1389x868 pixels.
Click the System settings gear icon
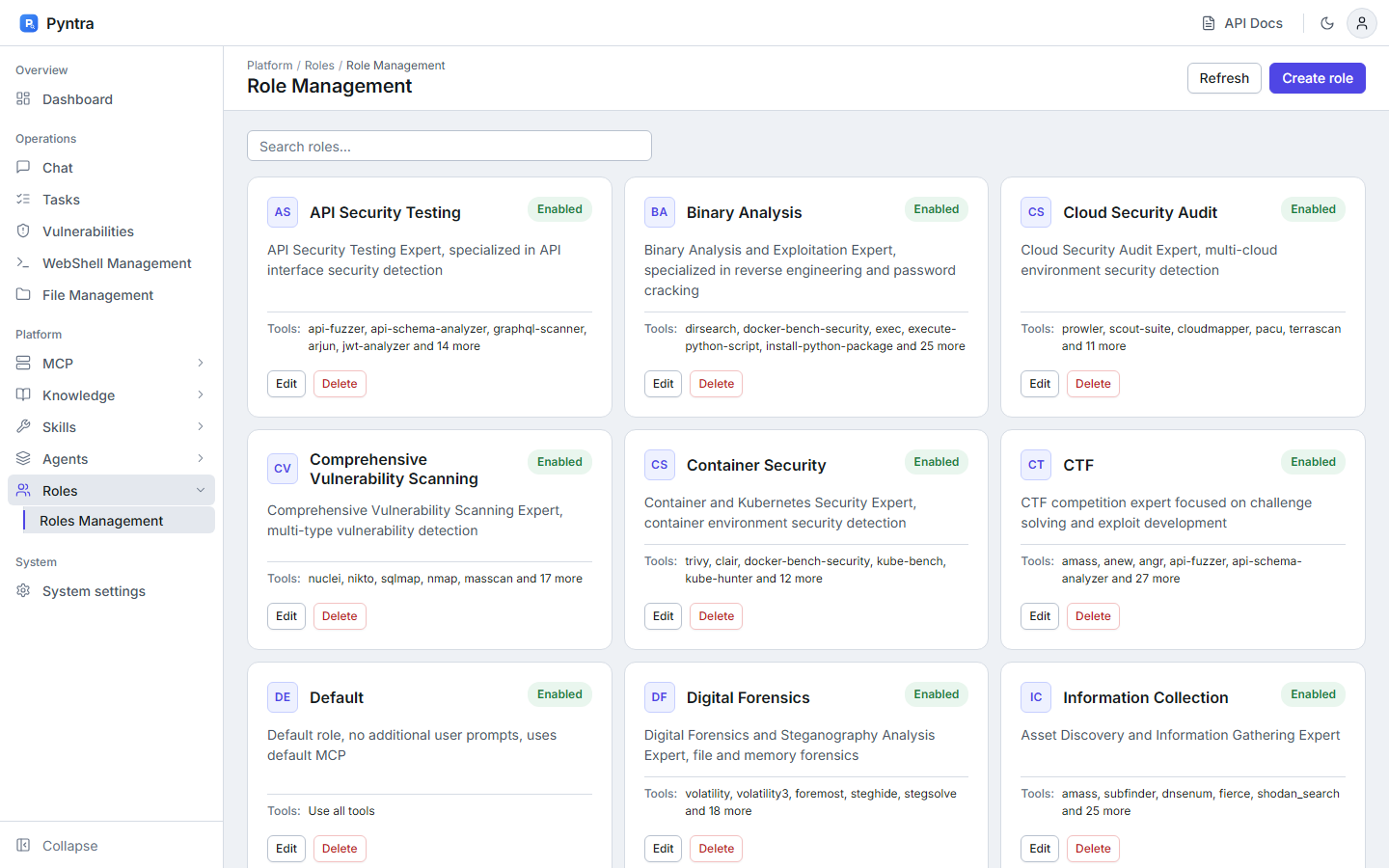pos(23,591)
